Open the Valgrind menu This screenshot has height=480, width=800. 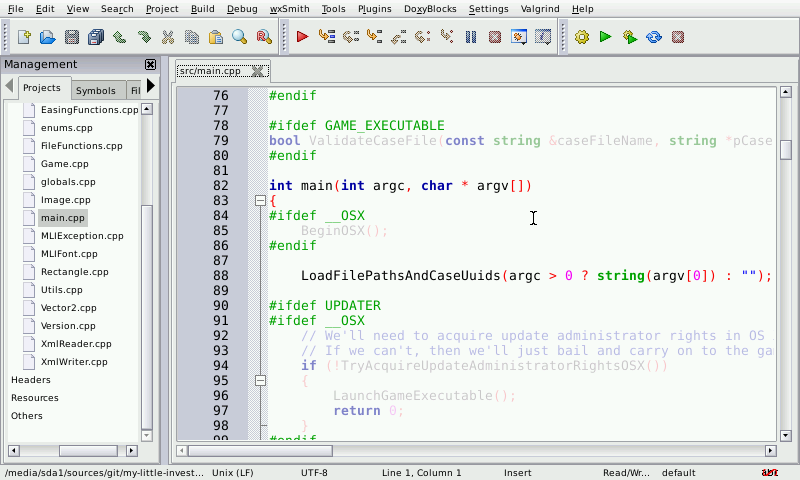pos(540,9)
